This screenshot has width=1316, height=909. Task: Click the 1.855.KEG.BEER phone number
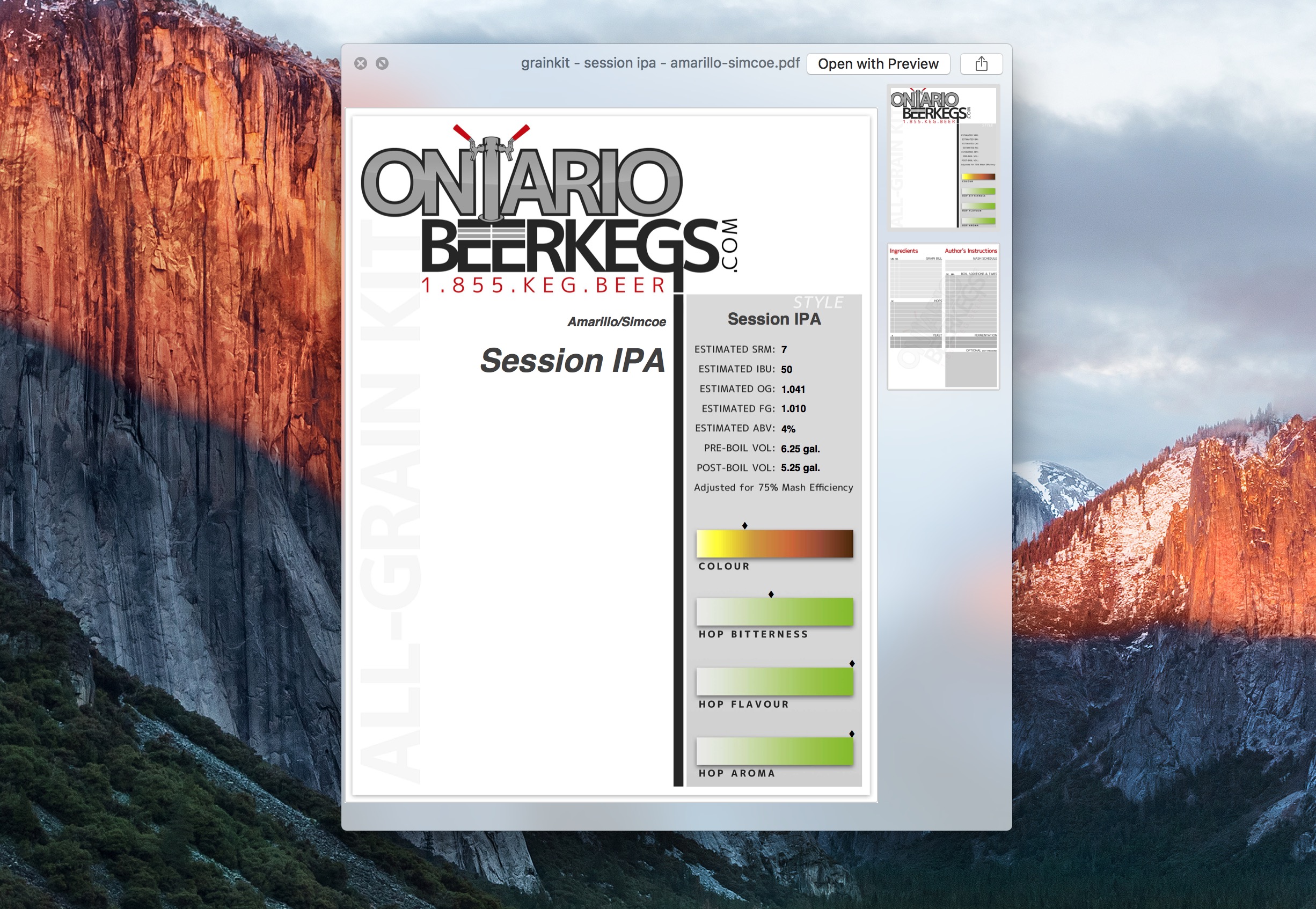click(x=544, y=285)
